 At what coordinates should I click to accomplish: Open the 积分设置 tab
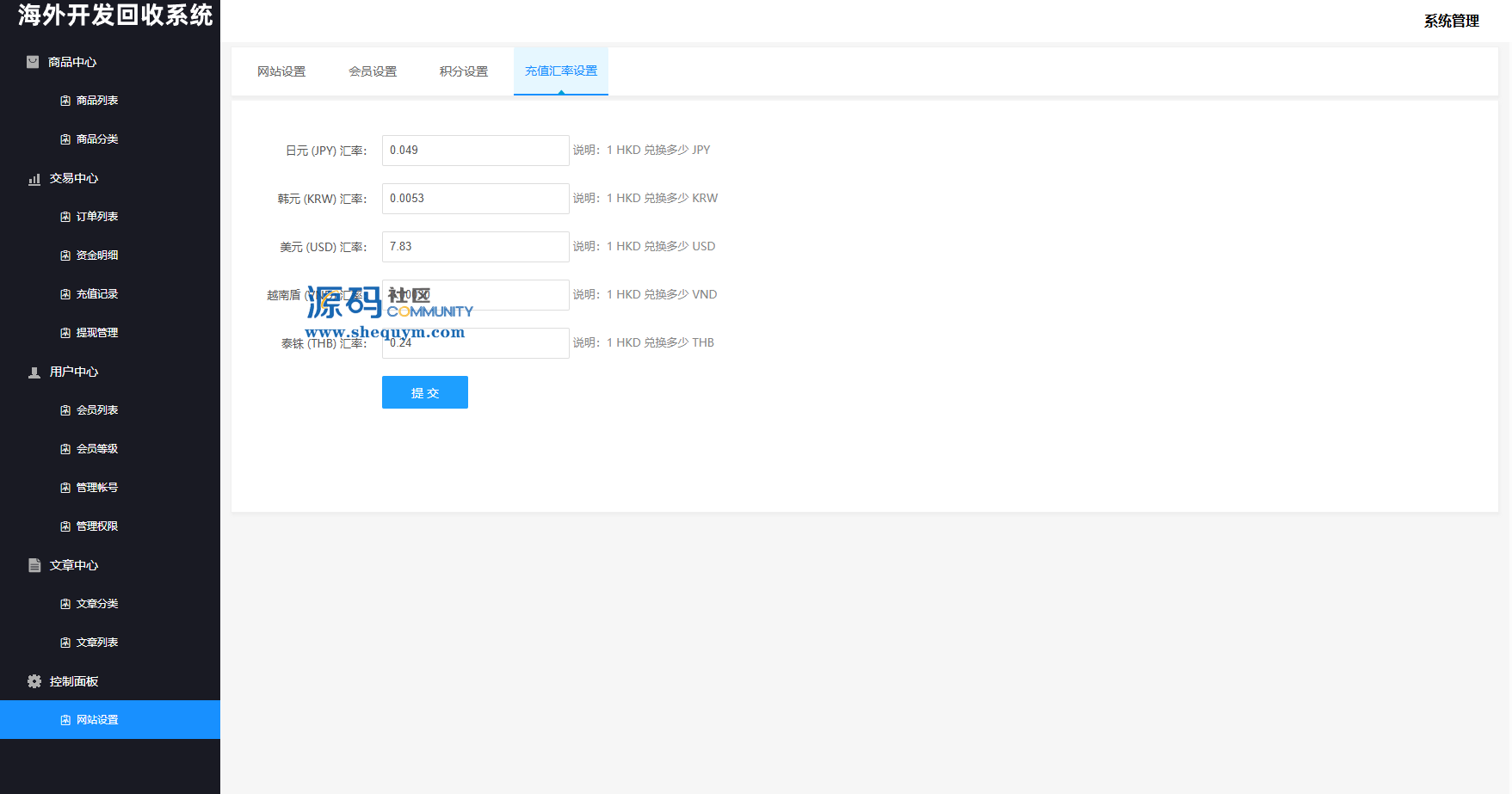pyautogui.click(x=464, y=71)
